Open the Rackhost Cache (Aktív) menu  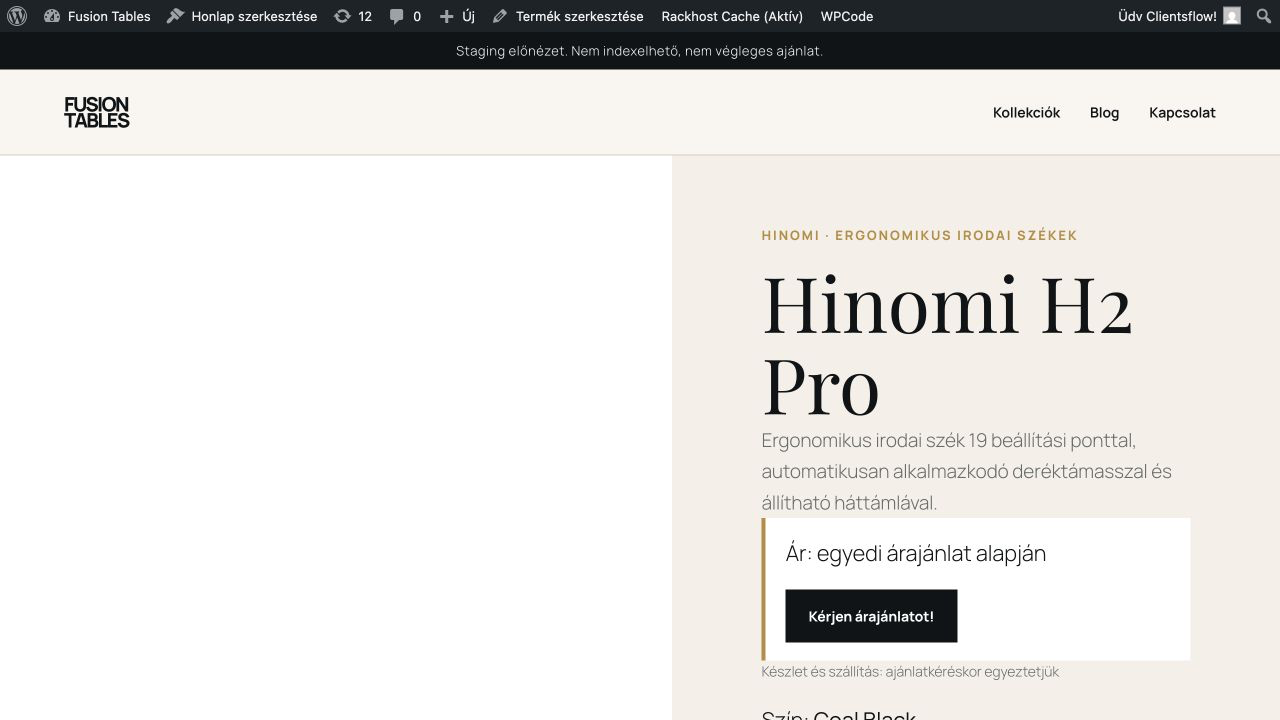(x=732, y=16)
